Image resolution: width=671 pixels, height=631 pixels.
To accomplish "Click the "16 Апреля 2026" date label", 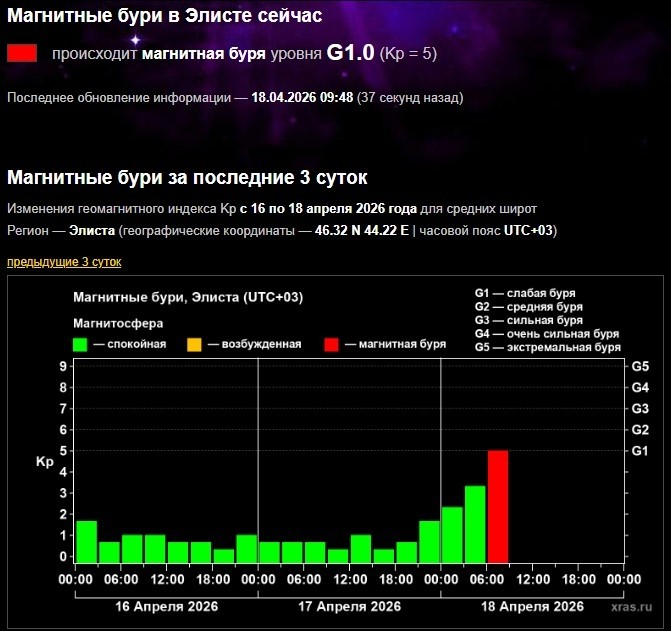I will (165, 606).
